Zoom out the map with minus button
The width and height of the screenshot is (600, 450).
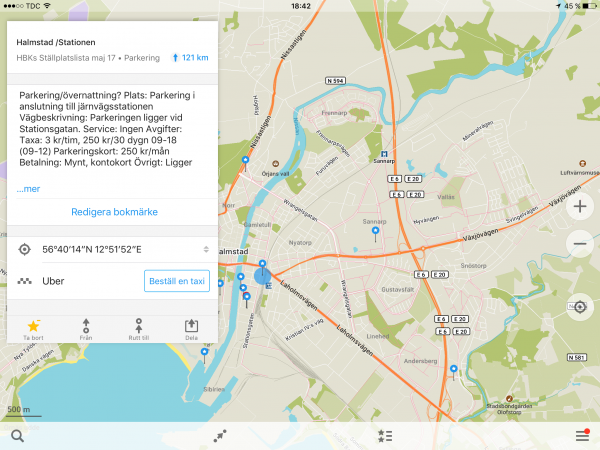pyautogui.click(x=580, y=244)
